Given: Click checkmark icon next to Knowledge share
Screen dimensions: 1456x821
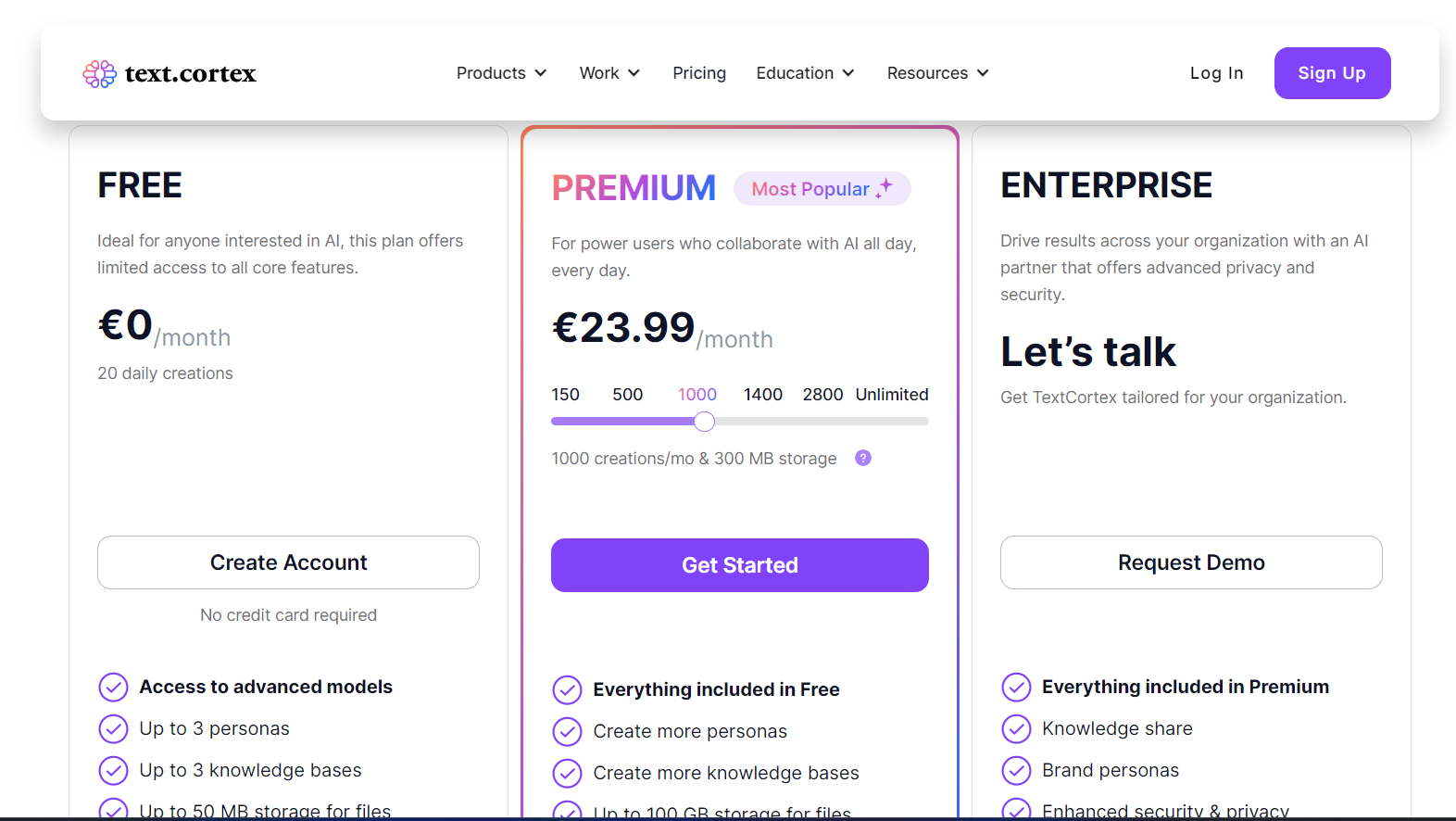Looking at the screenshot, I should click(1016, 729).
